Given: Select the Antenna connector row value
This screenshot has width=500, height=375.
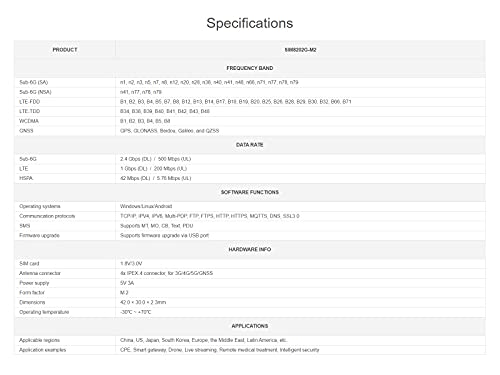Looking at the screenshot, I should pyautogui.click(x=166, y=273).
